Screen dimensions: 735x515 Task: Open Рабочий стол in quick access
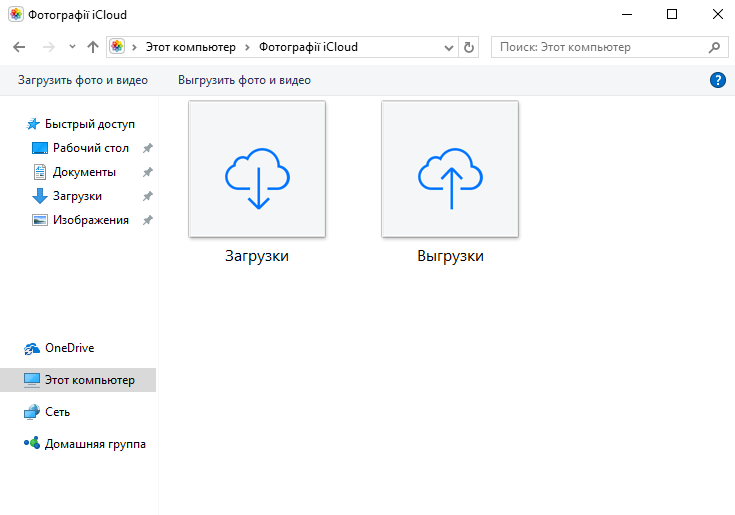click(x=90, y=148)
